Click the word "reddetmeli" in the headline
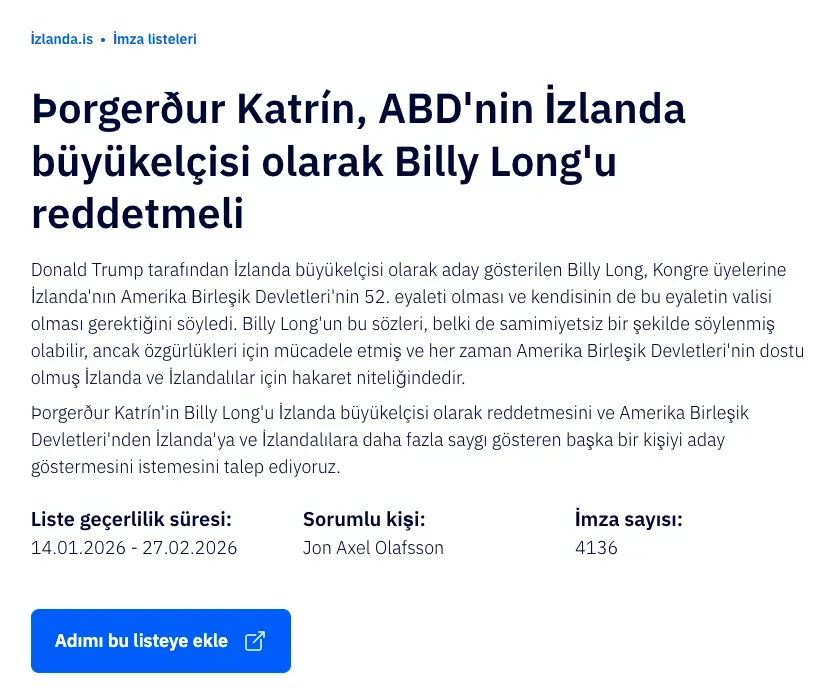 [x=138, y=215]
